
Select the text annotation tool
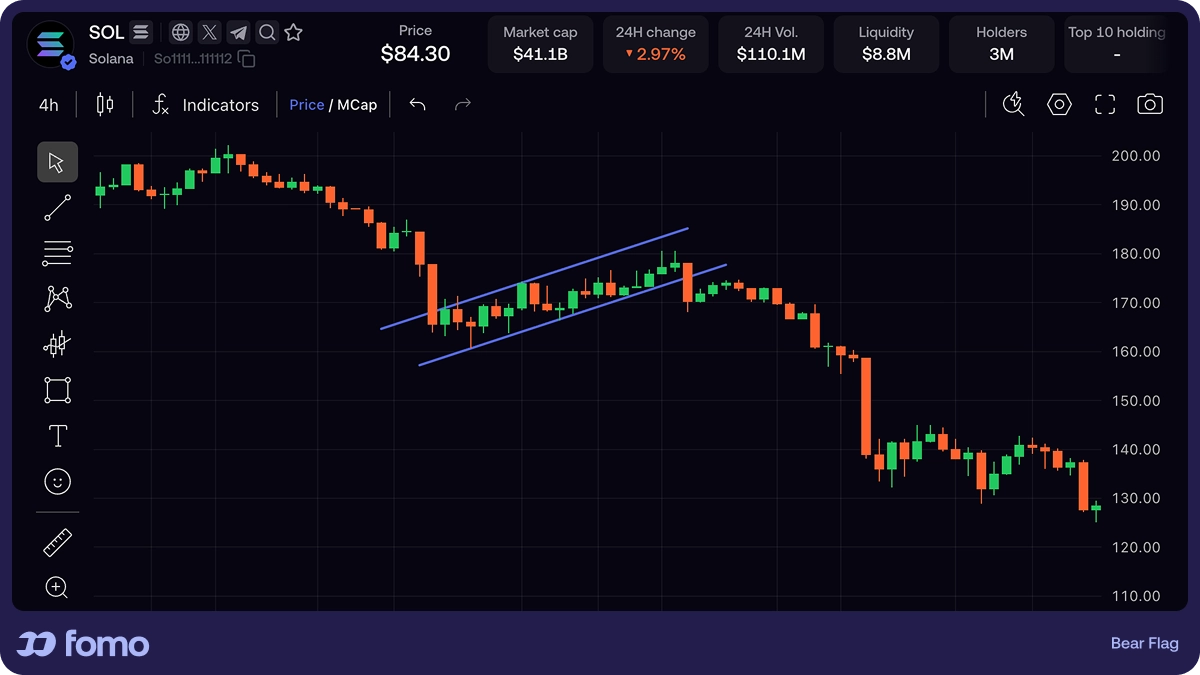pyautogui.click(x=58, y=436)
